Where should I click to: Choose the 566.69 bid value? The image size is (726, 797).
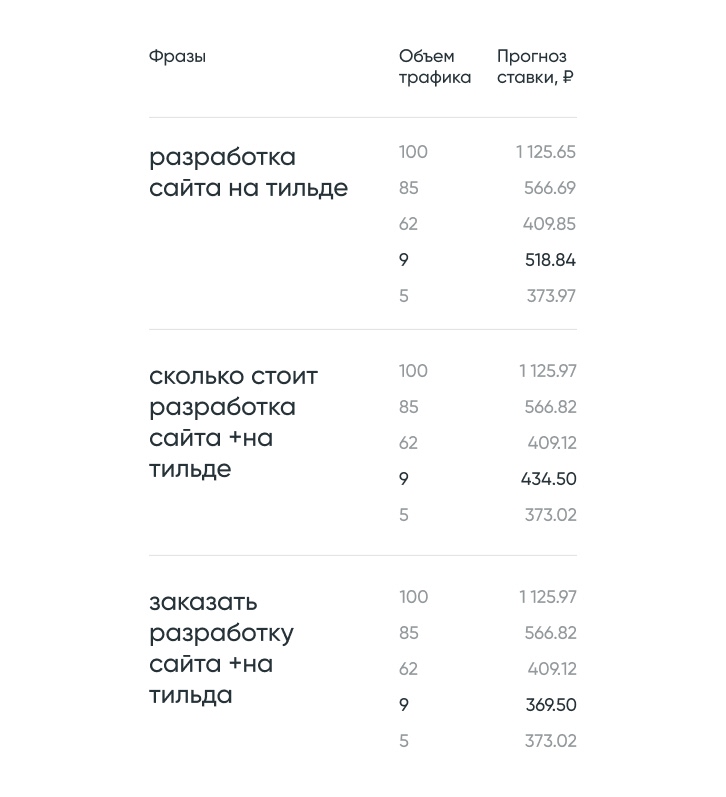tap(550, 188)
